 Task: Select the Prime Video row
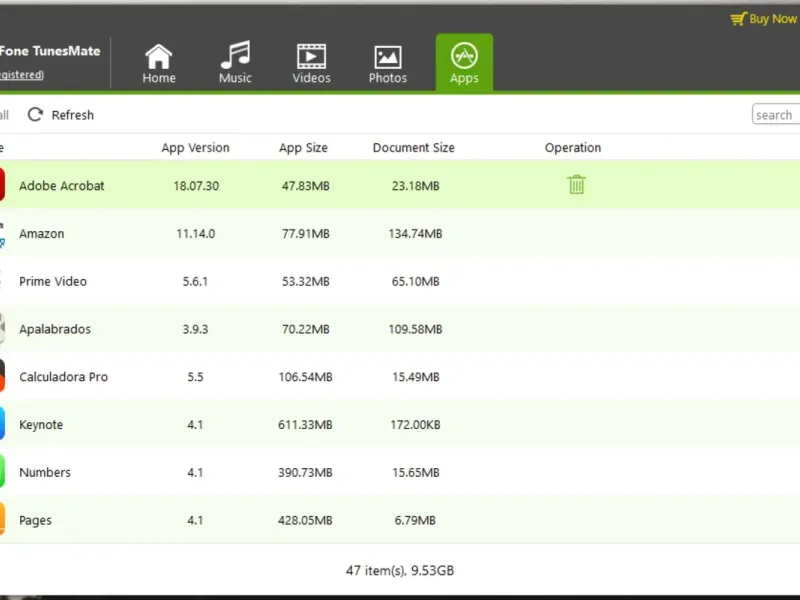coord(400,281)
